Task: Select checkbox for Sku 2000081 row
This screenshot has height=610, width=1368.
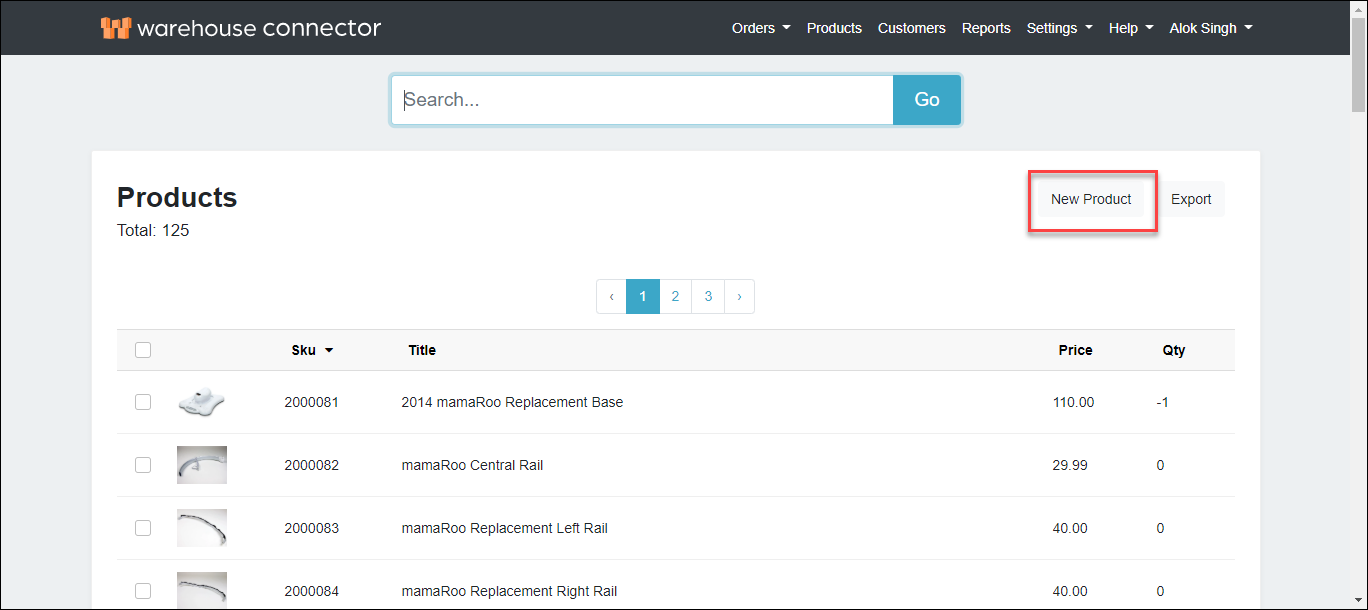Action: tap(143, 402)
